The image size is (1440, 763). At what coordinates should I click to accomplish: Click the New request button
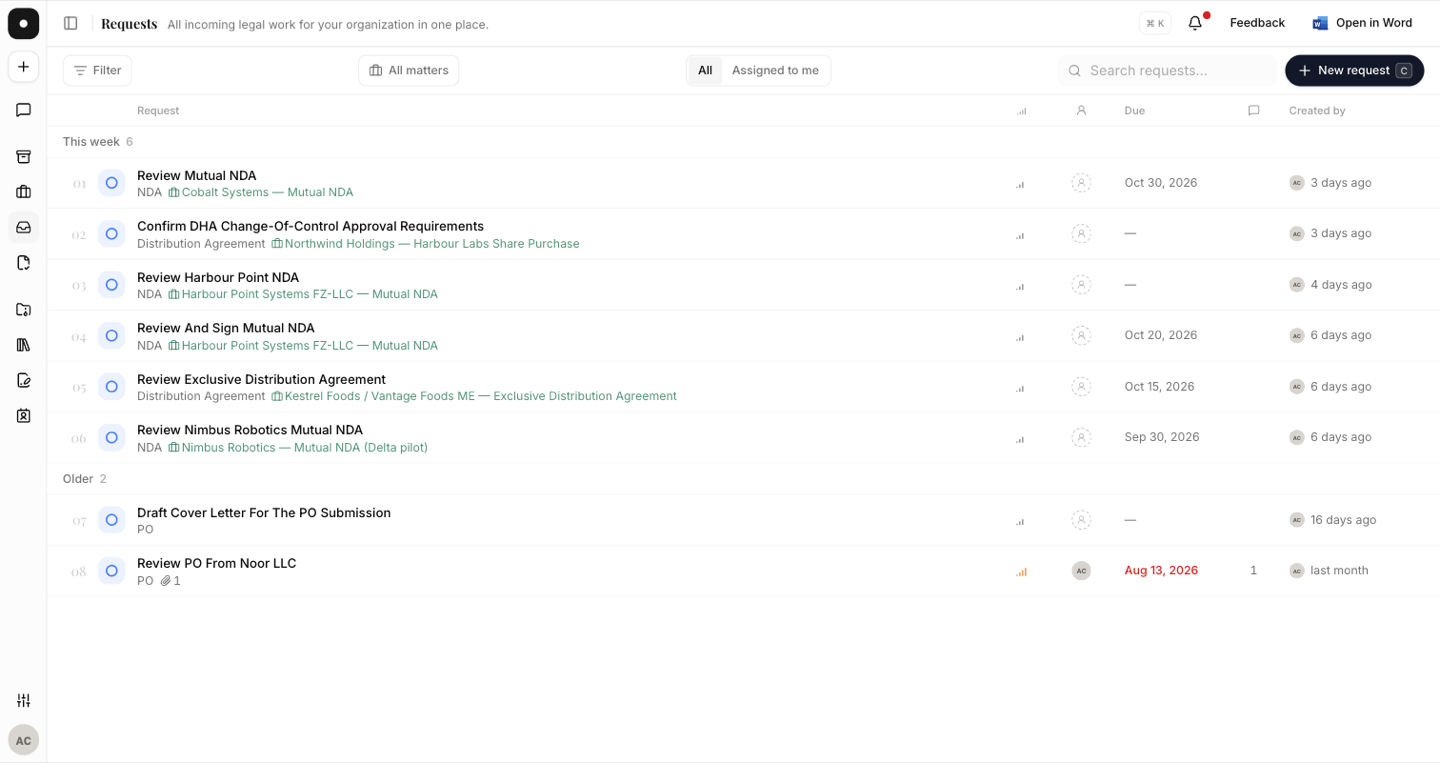[1354, 70]
